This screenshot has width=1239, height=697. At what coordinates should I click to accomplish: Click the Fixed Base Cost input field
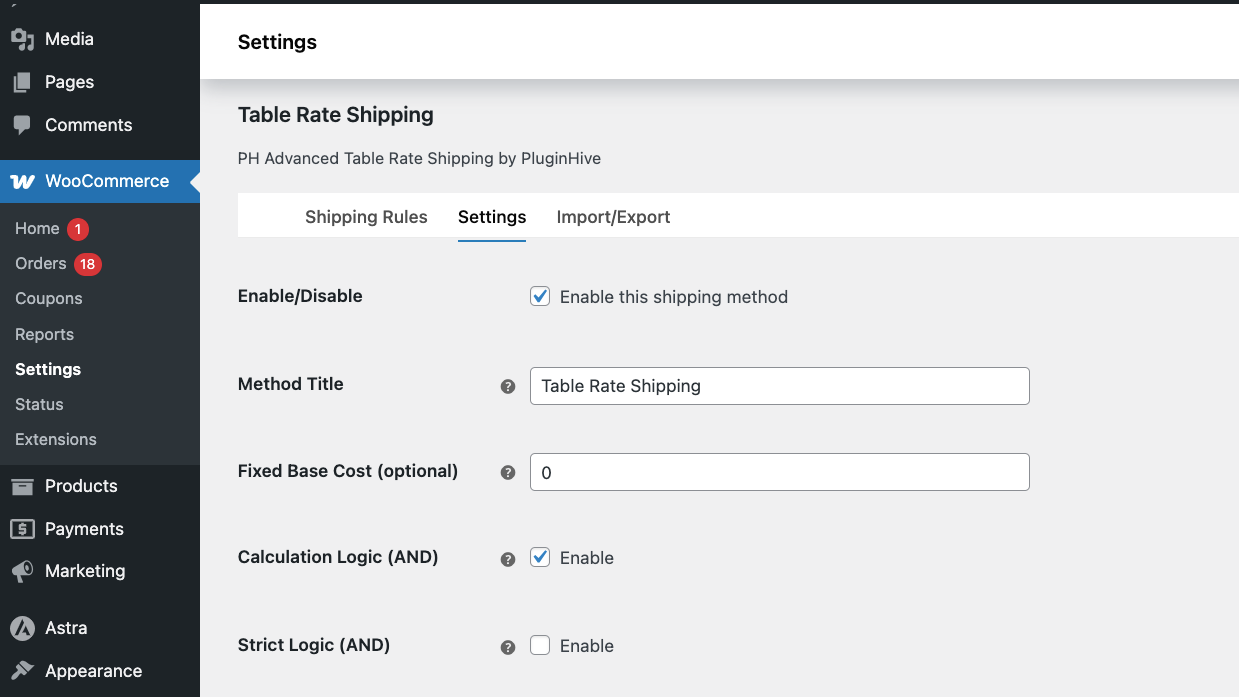tap(780, 472)
